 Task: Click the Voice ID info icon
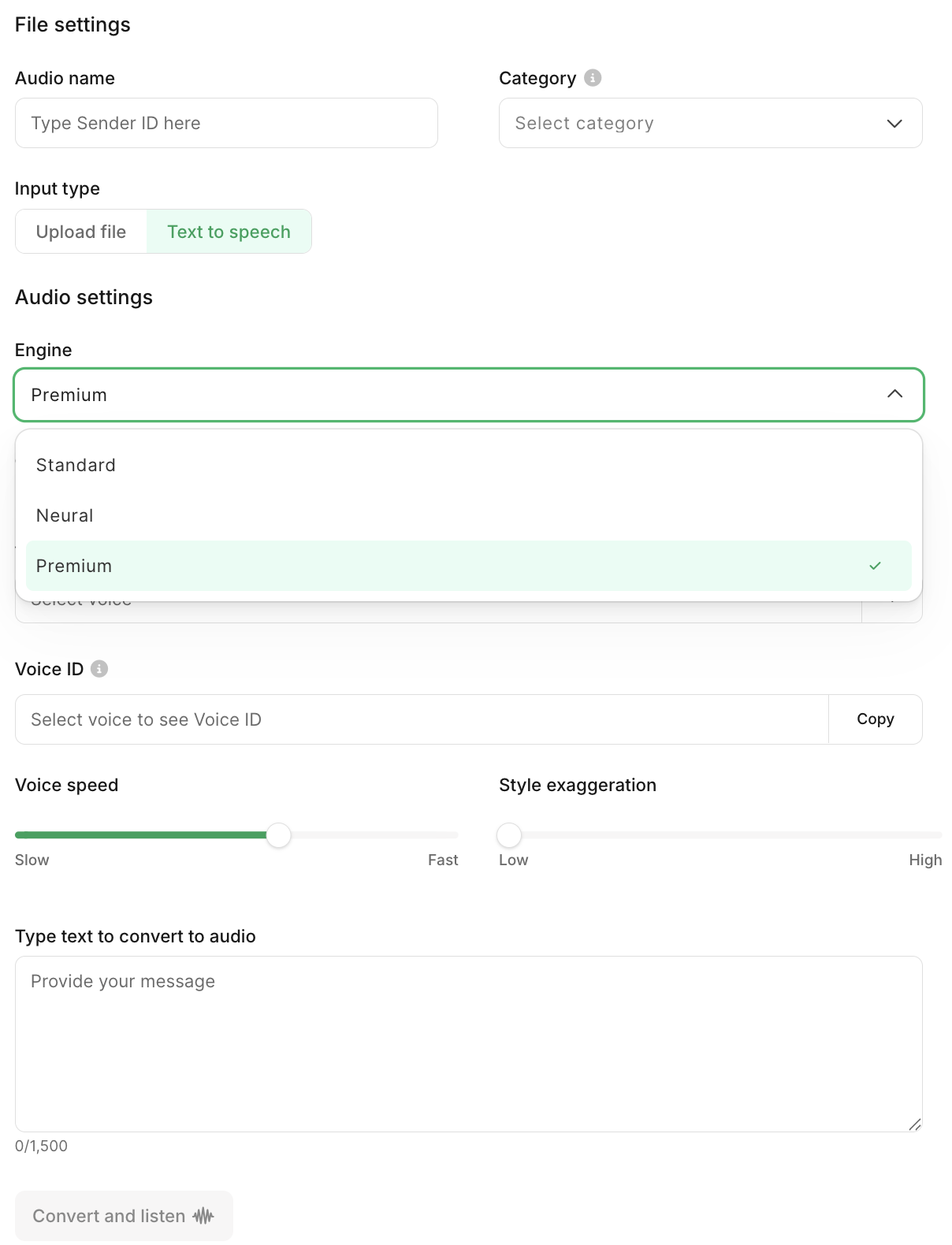tap(99, 669)
